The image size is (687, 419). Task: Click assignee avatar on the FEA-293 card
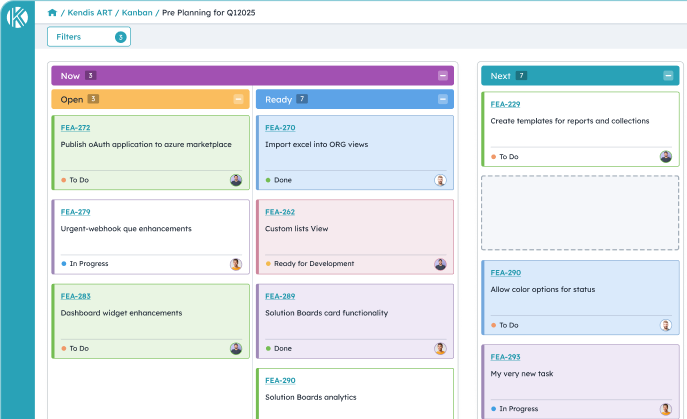tap(666, 409)
